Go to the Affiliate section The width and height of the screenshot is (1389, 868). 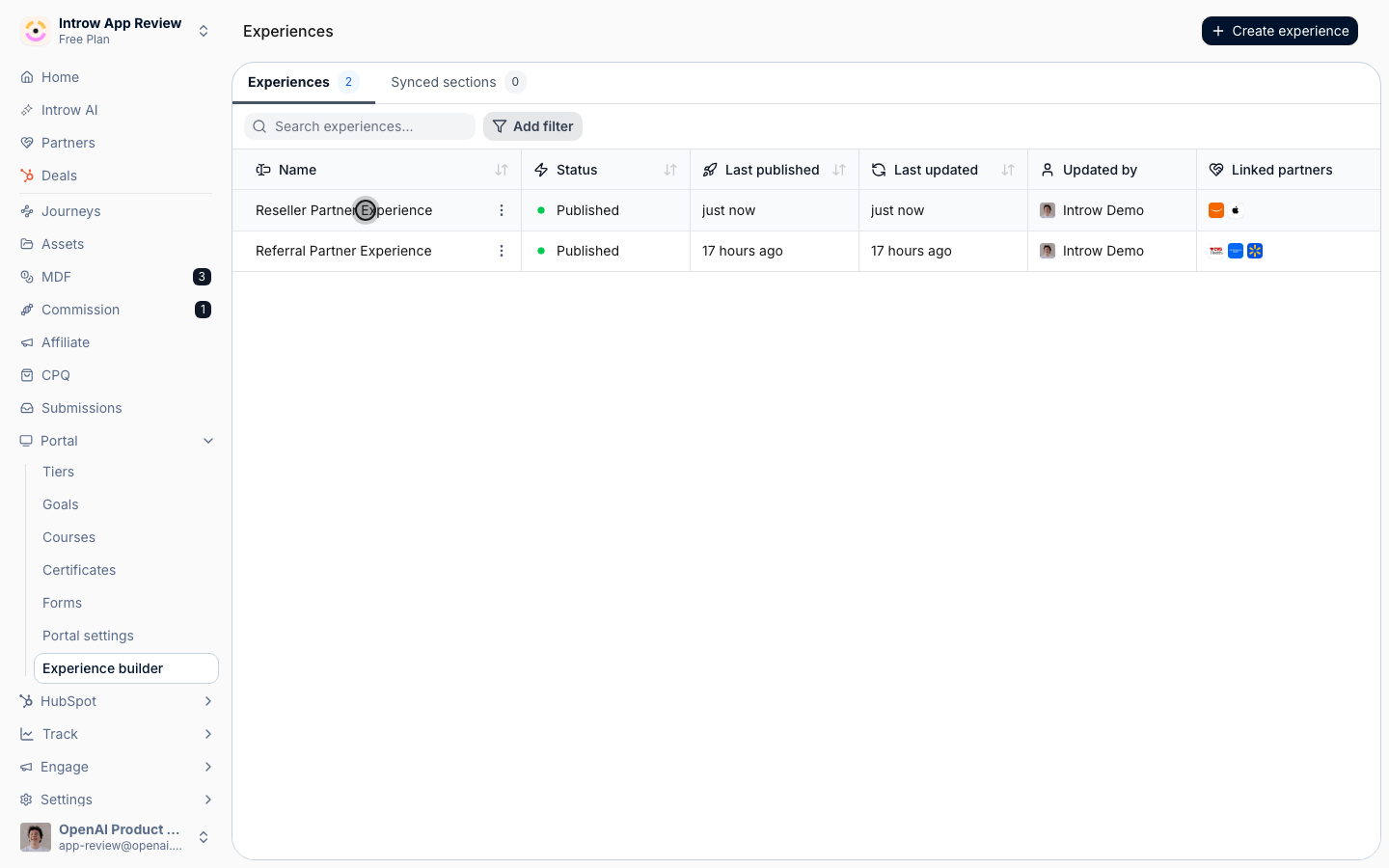point(116,342)
